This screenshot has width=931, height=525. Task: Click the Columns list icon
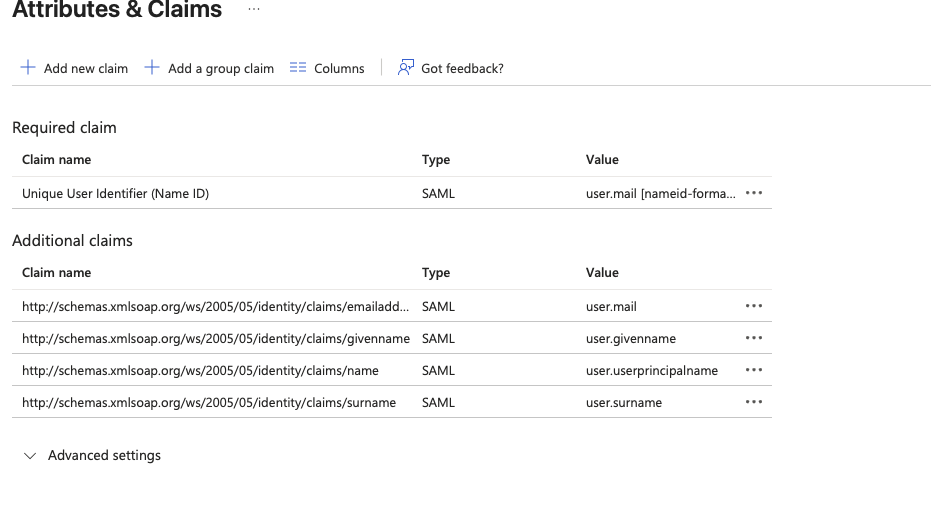(x=297, y=68)
